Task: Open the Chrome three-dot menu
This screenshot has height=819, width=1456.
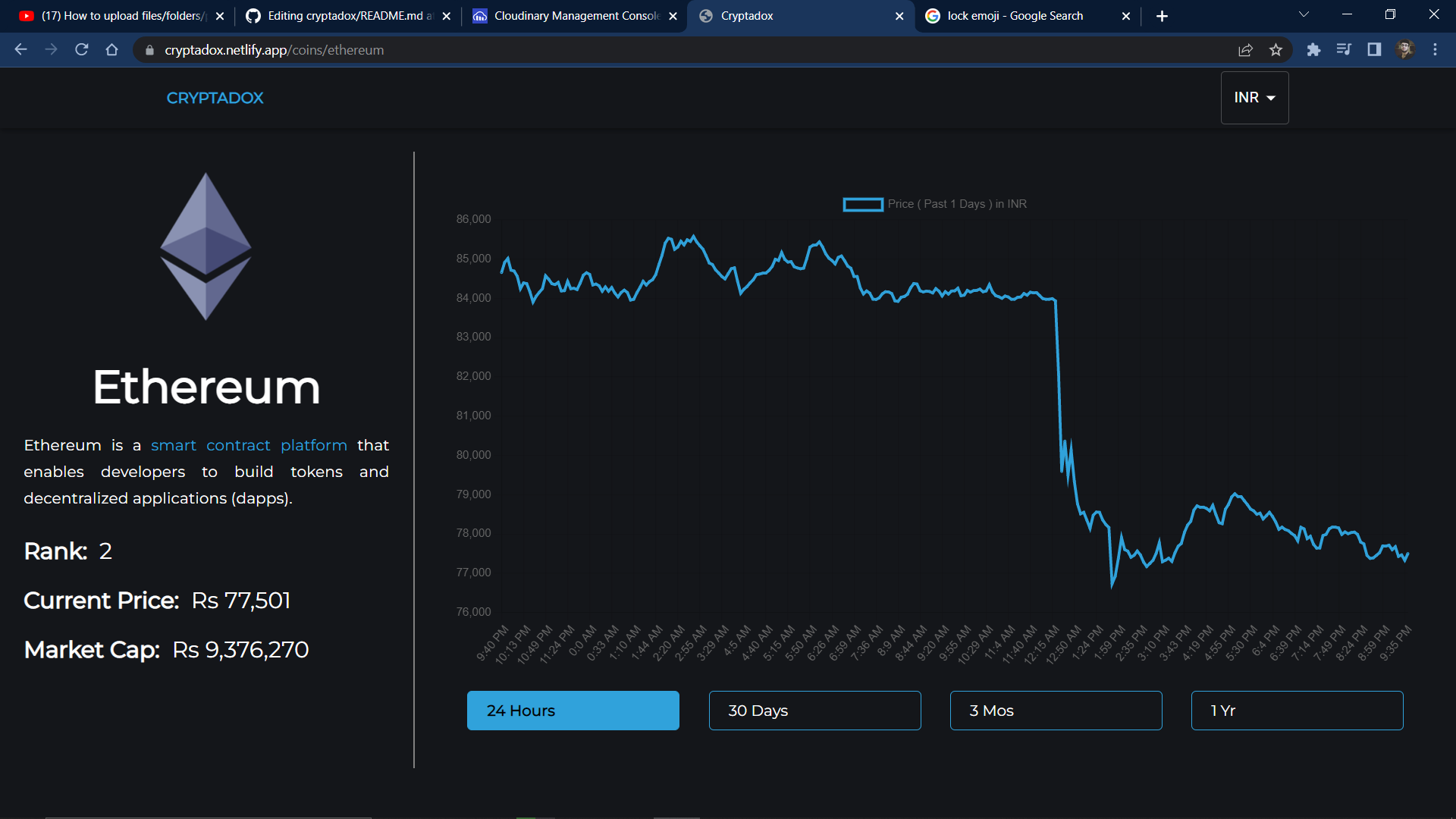Action: click(x=1435, y=50)
